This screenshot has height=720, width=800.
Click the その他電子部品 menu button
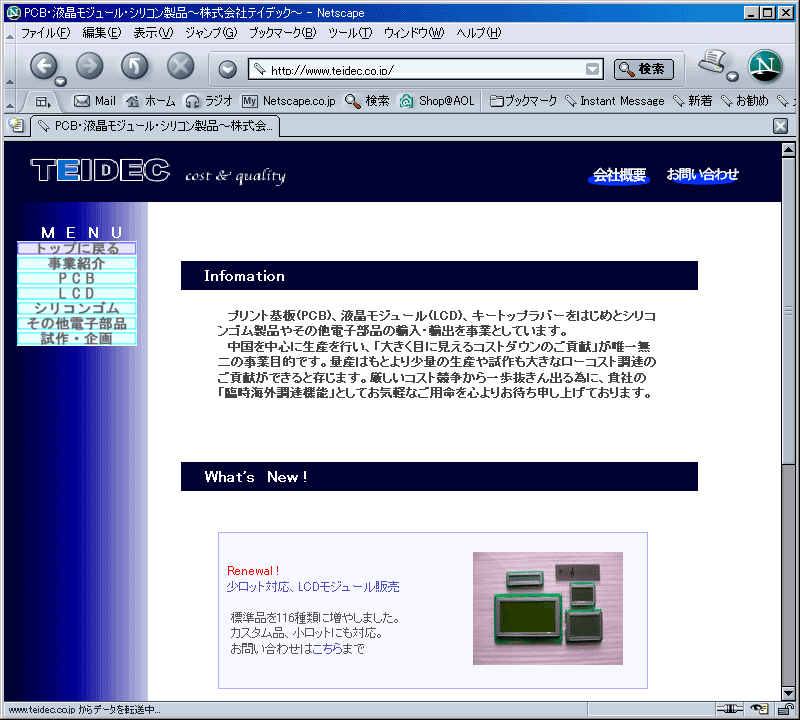pos(77,324)
